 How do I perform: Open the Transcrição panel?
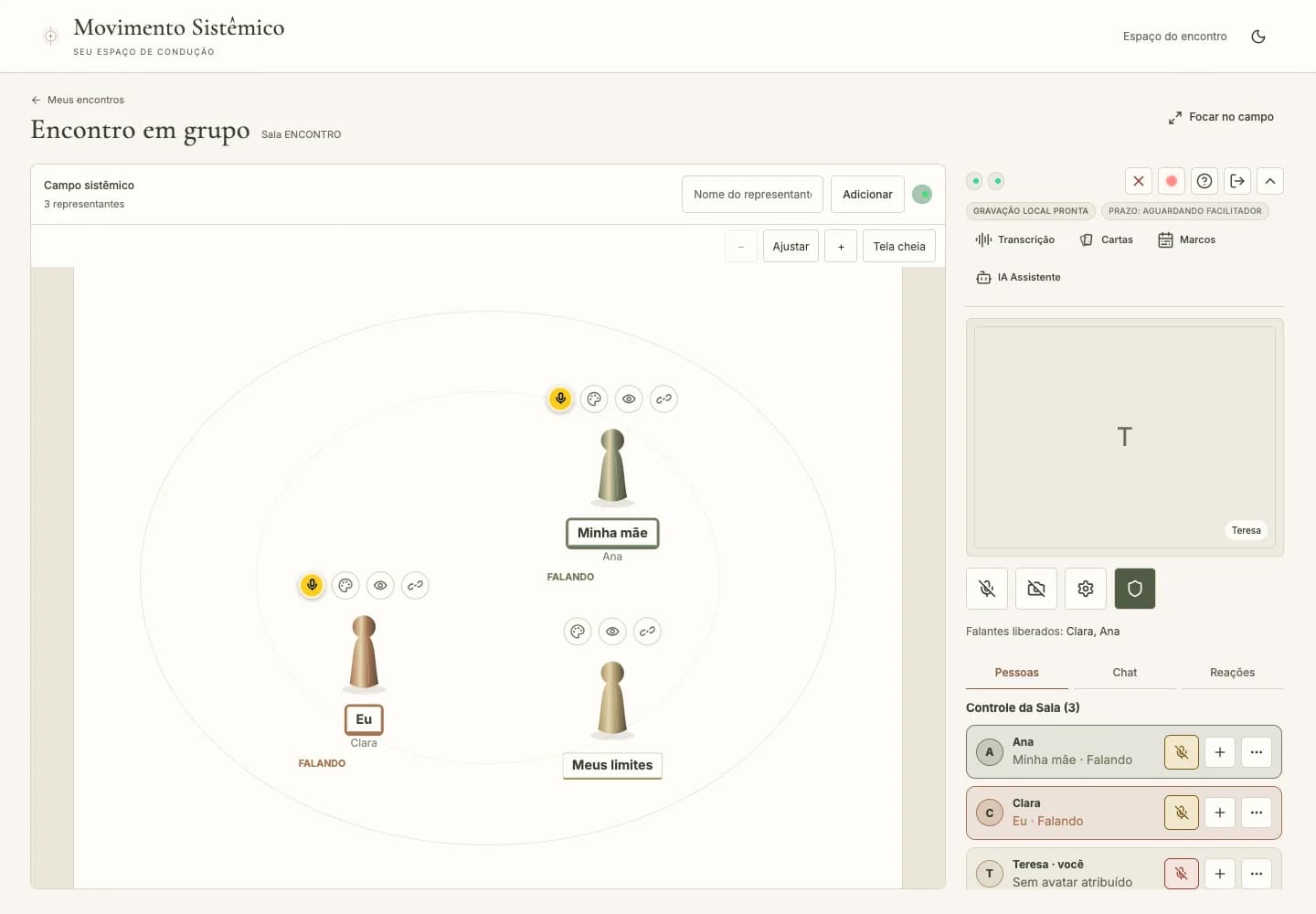(1014, 239)
